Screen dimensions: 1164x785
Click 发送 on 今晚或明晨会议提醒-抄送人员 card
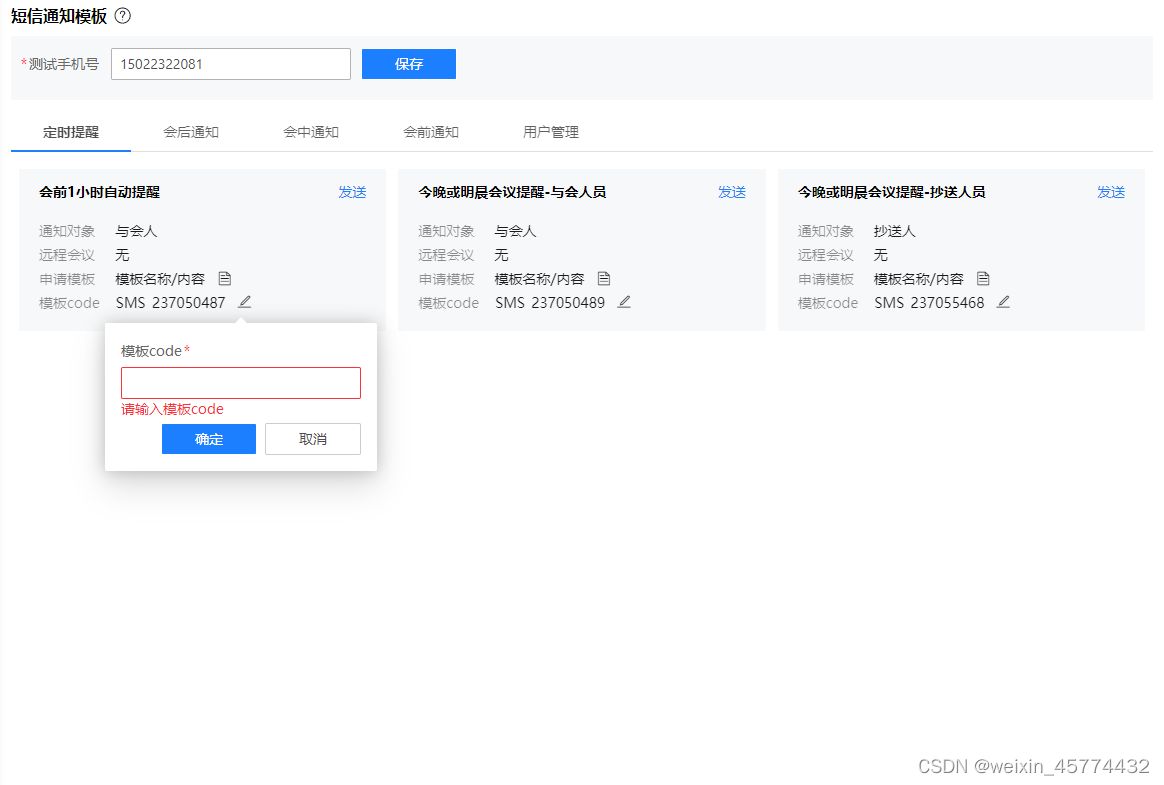[1110, 192]
